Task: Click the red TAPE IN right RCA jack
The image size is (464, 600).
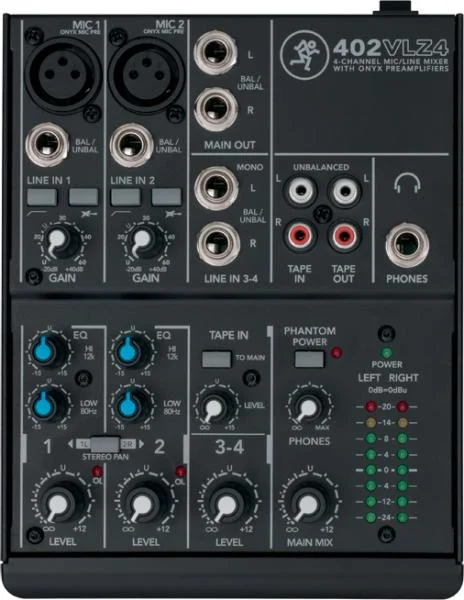Action: click(x=300, y=235)
